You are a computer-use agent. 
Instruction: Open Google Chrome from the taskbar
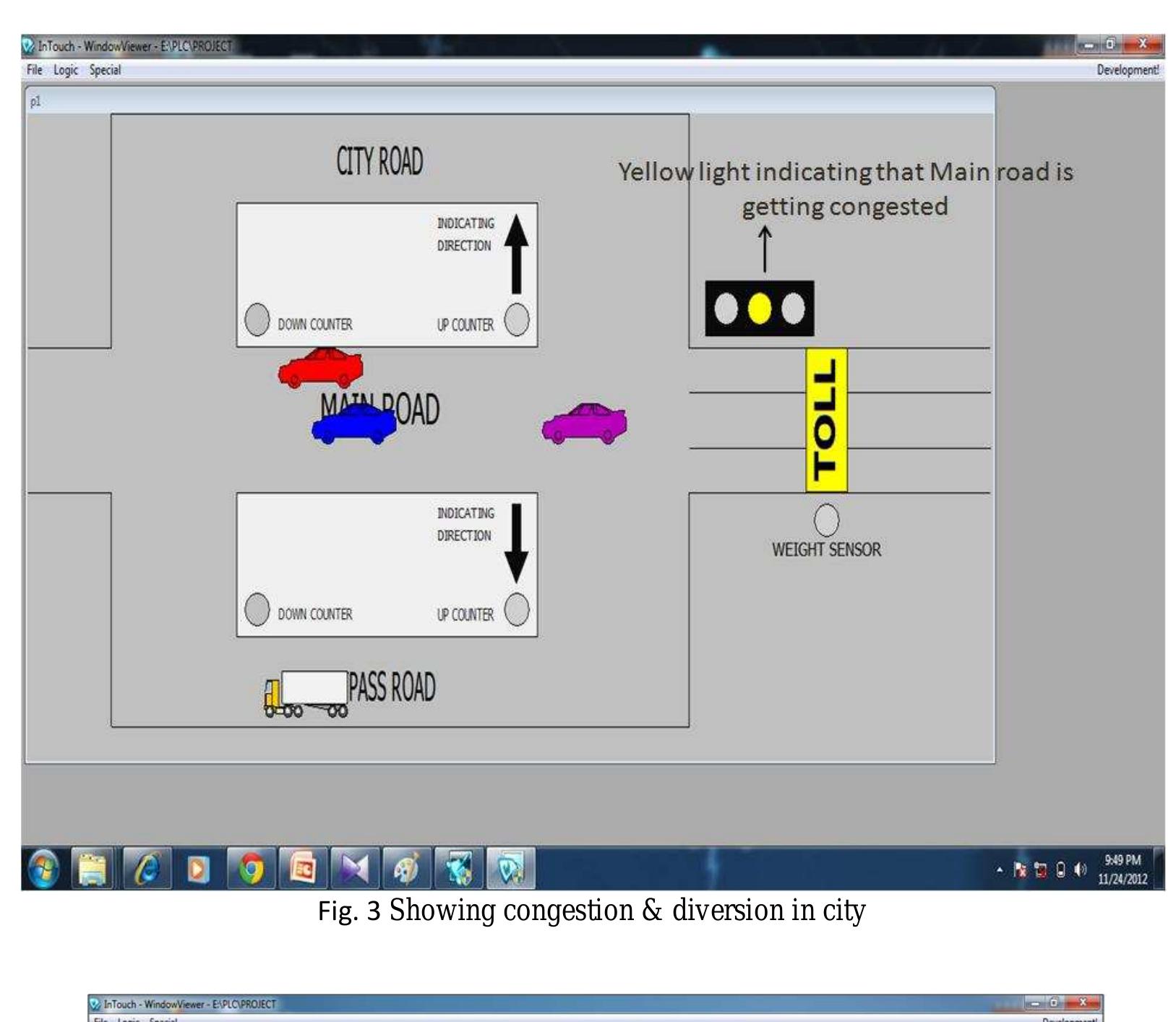(x=252, y=869)
